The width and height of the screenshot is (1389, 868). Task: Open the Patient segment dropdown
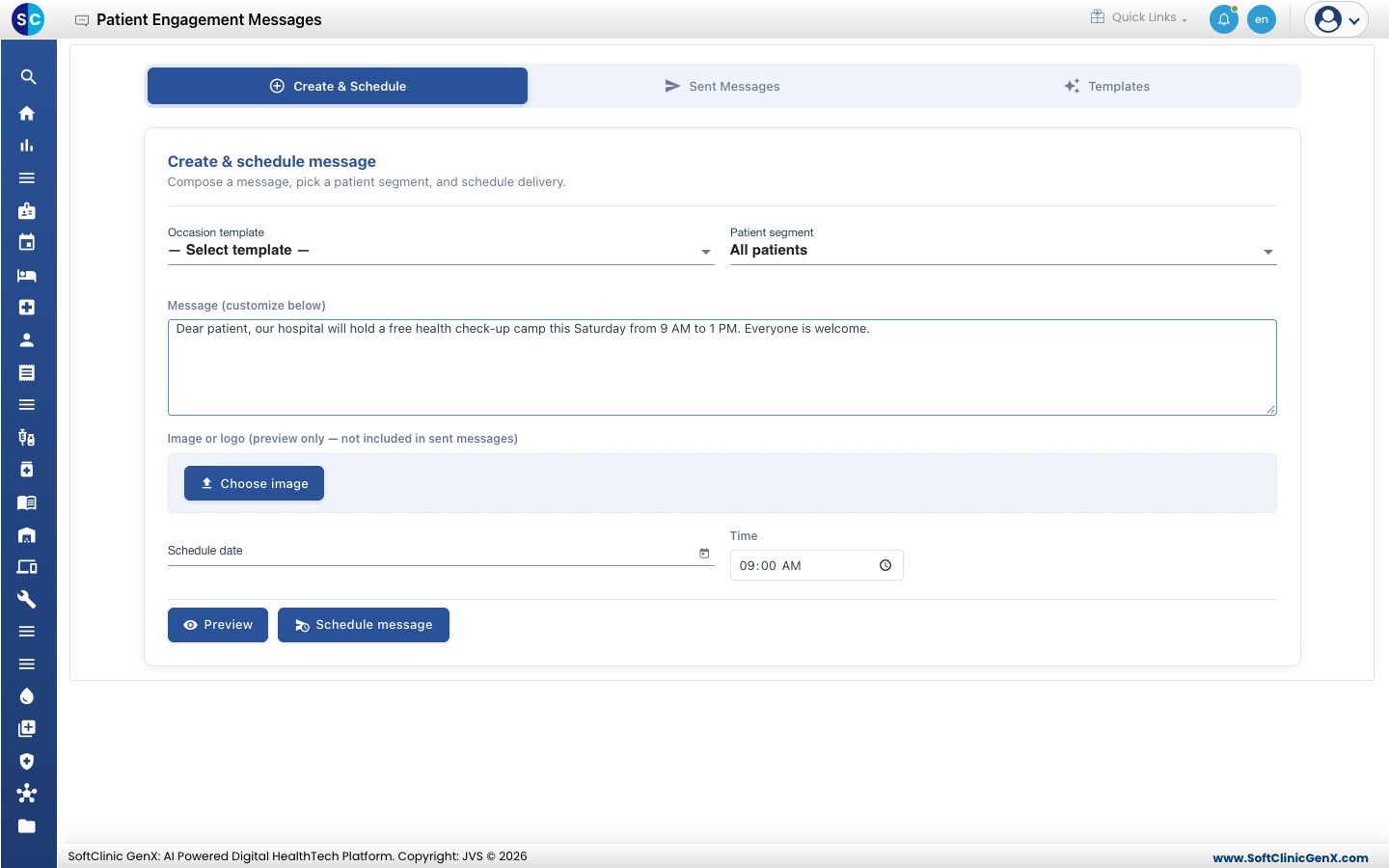click(1003, 250)
